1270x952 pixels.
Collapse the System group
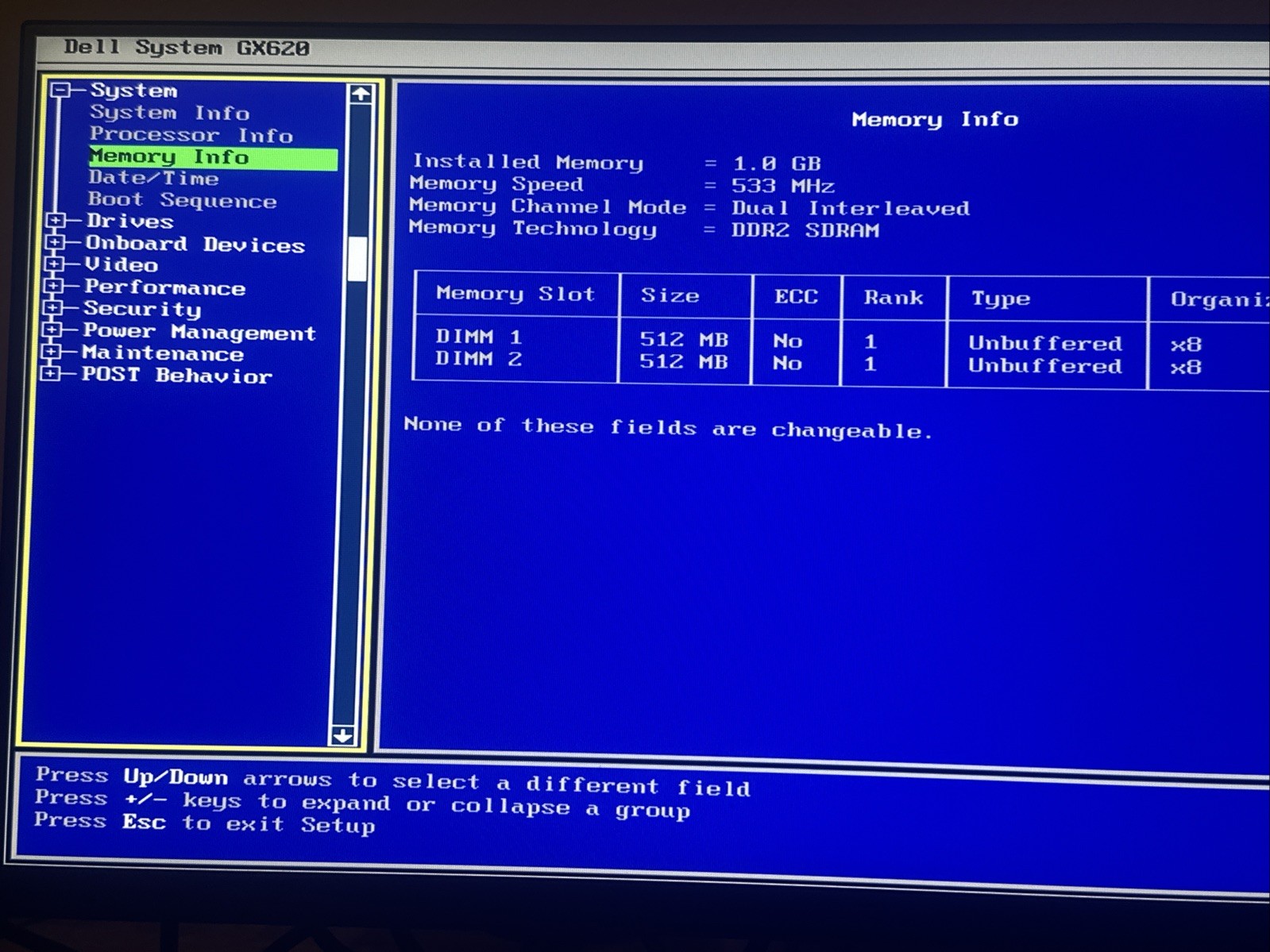[61, 91]
